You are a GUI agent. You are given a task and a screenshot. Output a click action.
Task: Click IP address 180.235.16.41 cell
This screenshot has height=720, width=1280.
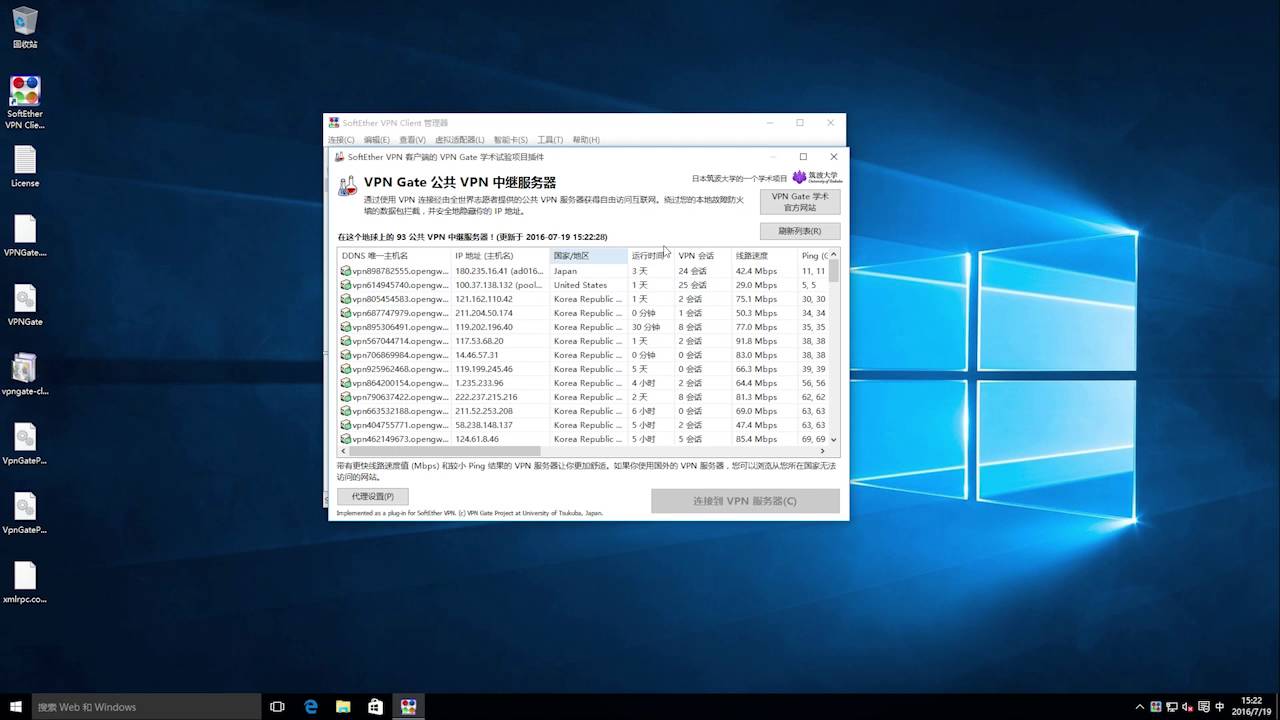(499, 271)
